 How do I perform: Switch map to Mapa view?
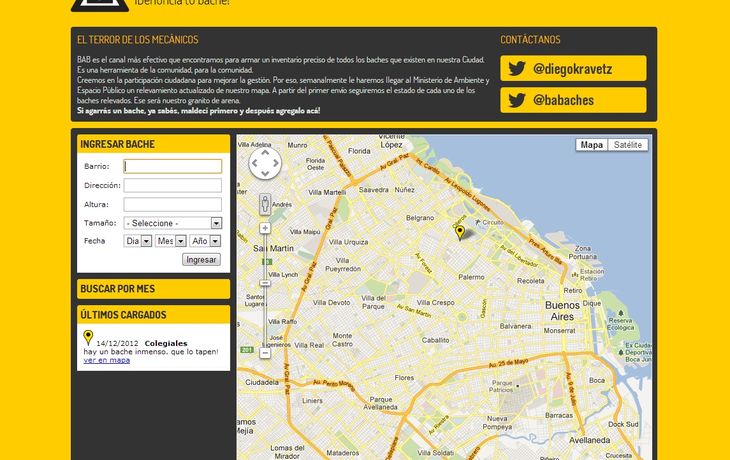pos(592,145)
